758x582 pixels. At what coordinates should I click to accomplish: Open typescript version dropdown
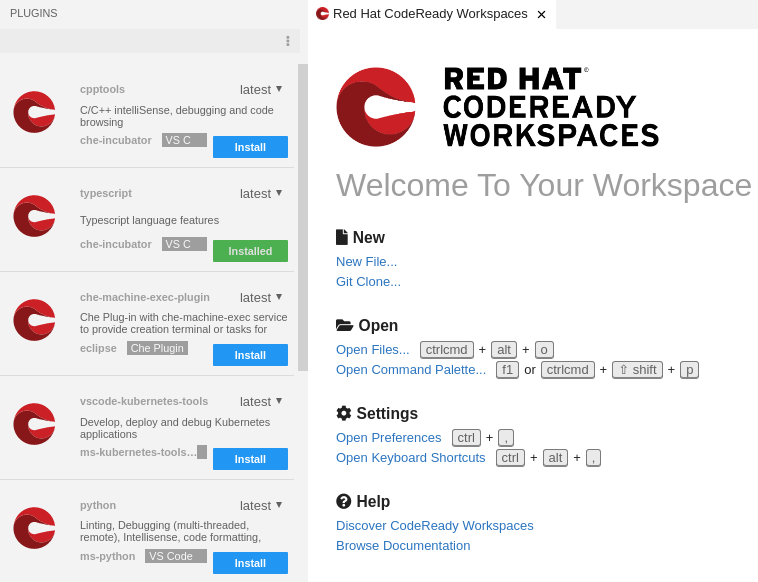tap(261, 193)
